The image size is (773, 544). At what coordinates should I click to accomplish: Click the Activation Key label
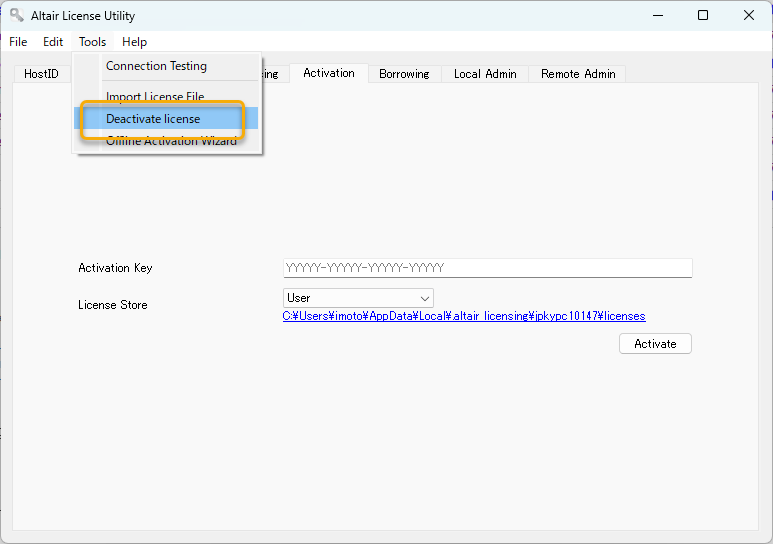(x=115, y=268)
